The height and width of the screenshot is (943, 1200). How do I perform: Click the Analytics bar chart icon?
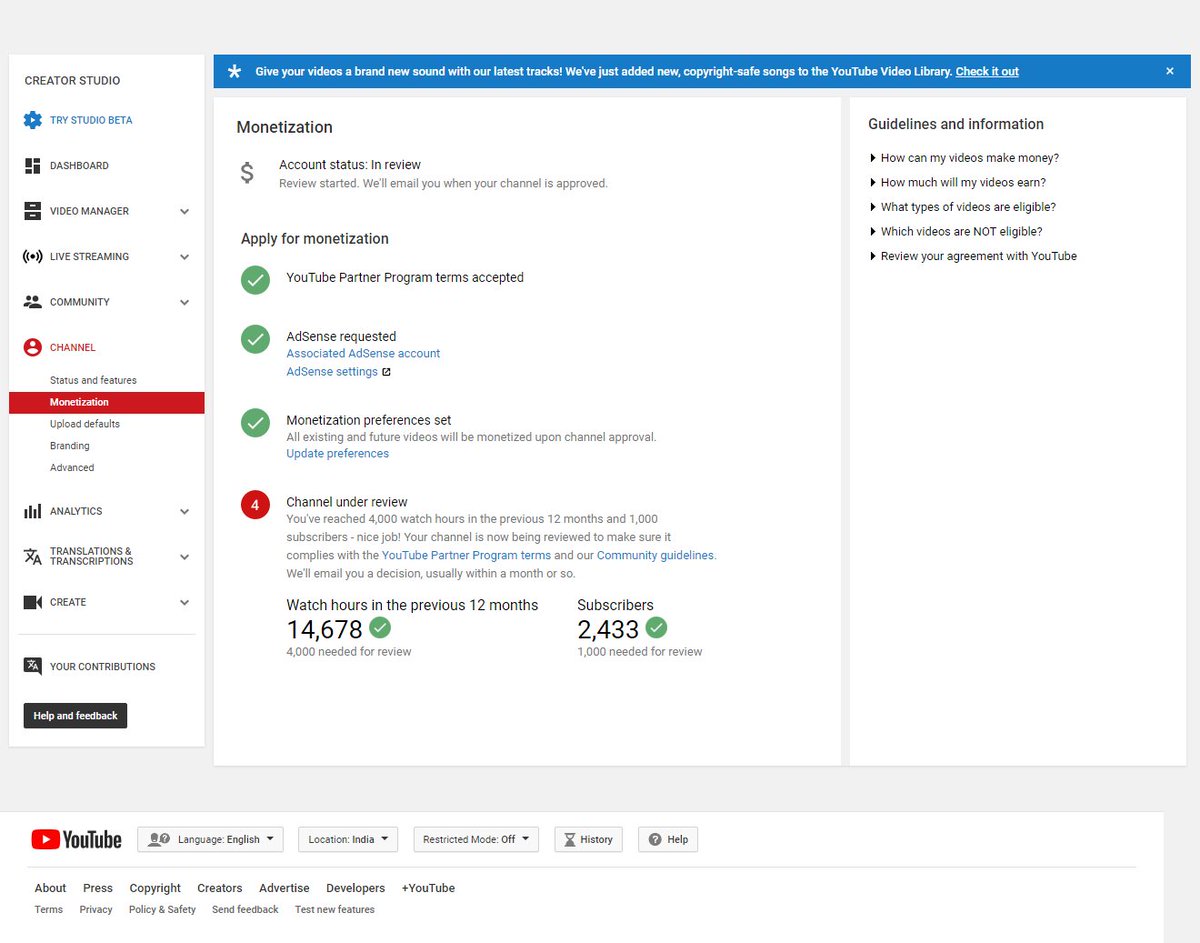point(32,511)
